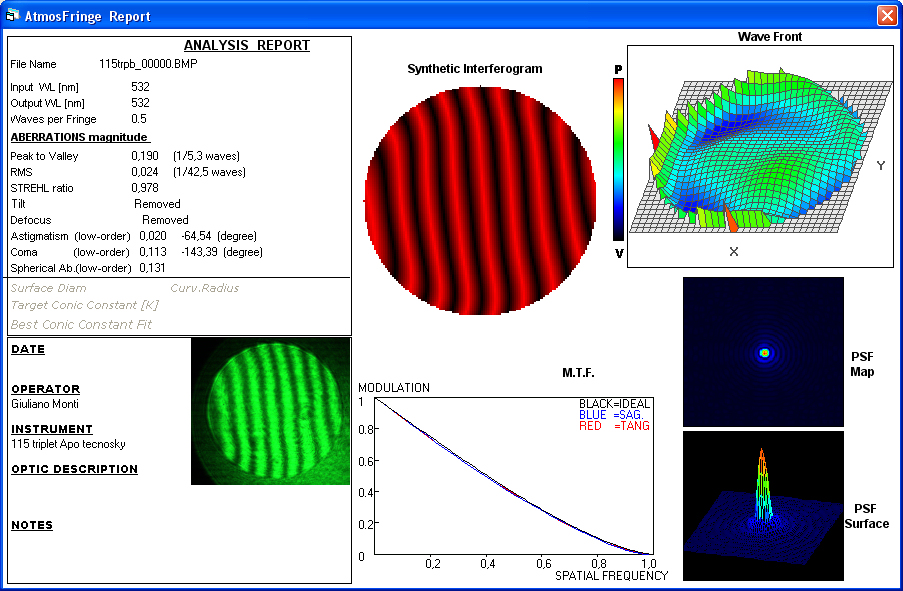Select the OPERATOR name Giuliano Monti
903x591 pixels.
point(45,404)
